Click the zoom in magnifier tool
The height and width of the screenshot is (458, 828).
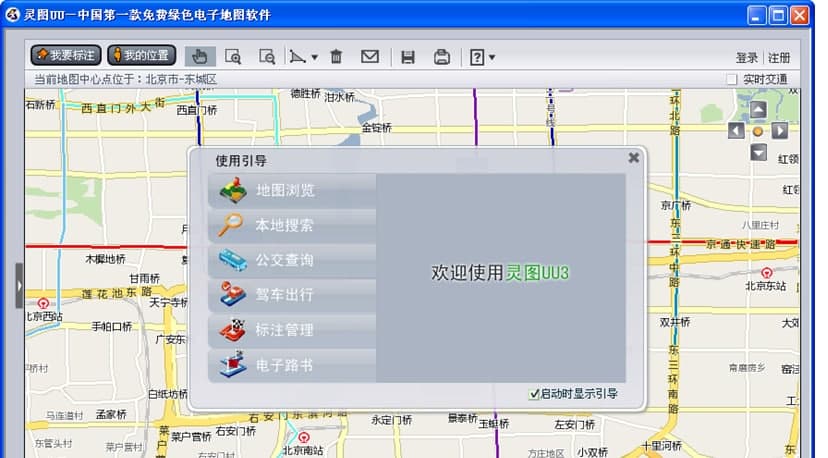233,56
